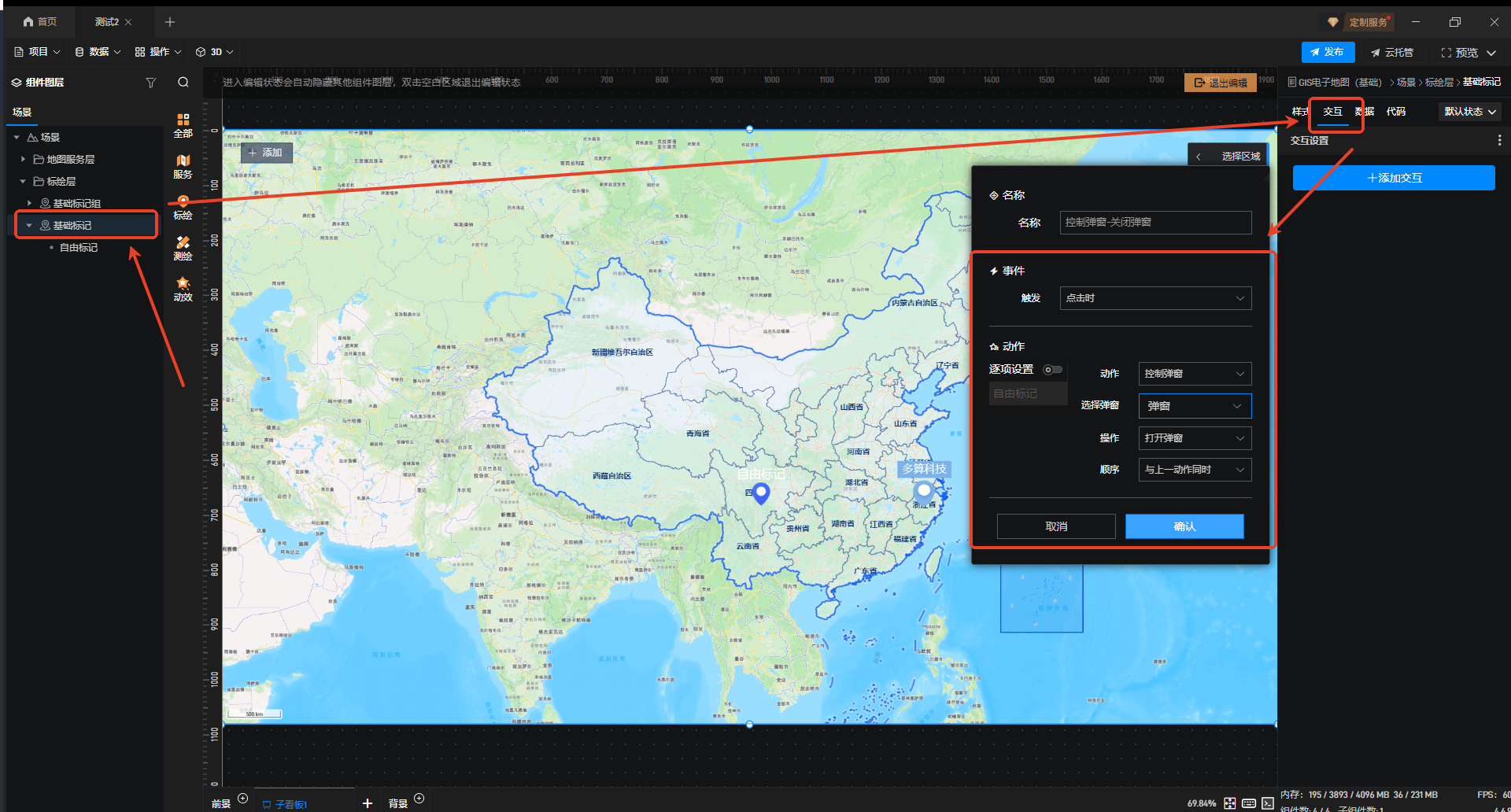Open the 交互设置 three-dot more menu

[x=1499, y=140]
